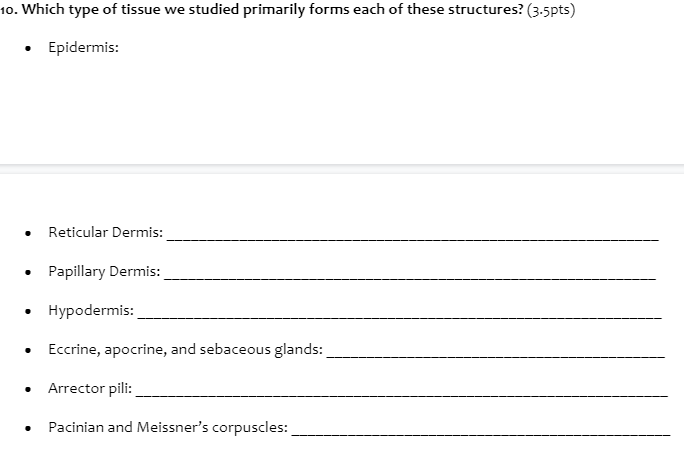Click the word Epidermis
The height and width of the screenshot is (451, 684).
[82, 47]
